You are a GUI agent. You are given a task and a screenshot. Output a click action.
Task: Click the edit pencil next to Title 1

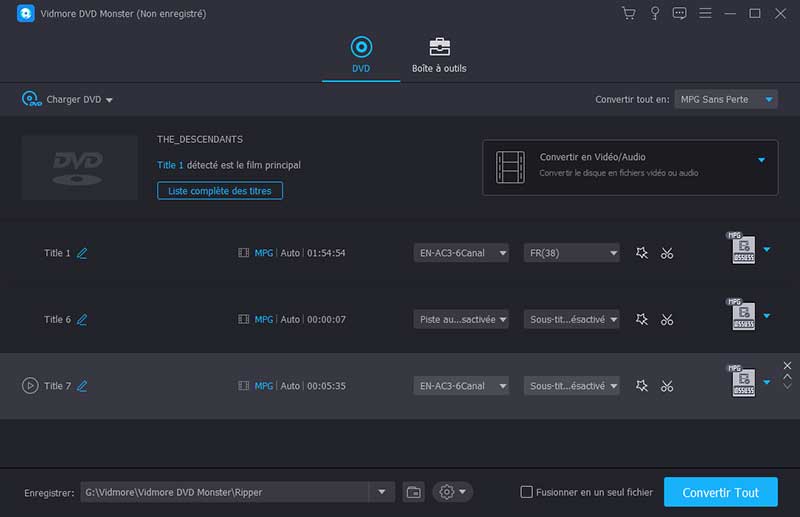point(82,253)
